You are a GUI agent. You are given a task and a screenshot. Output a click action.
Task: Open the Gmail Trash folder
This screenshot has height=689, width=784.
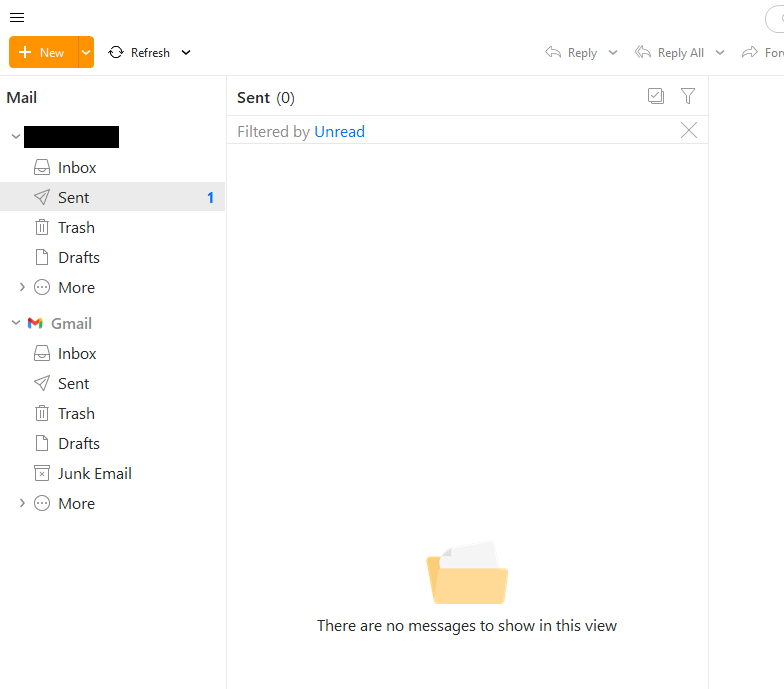click(x=112, y=414)
